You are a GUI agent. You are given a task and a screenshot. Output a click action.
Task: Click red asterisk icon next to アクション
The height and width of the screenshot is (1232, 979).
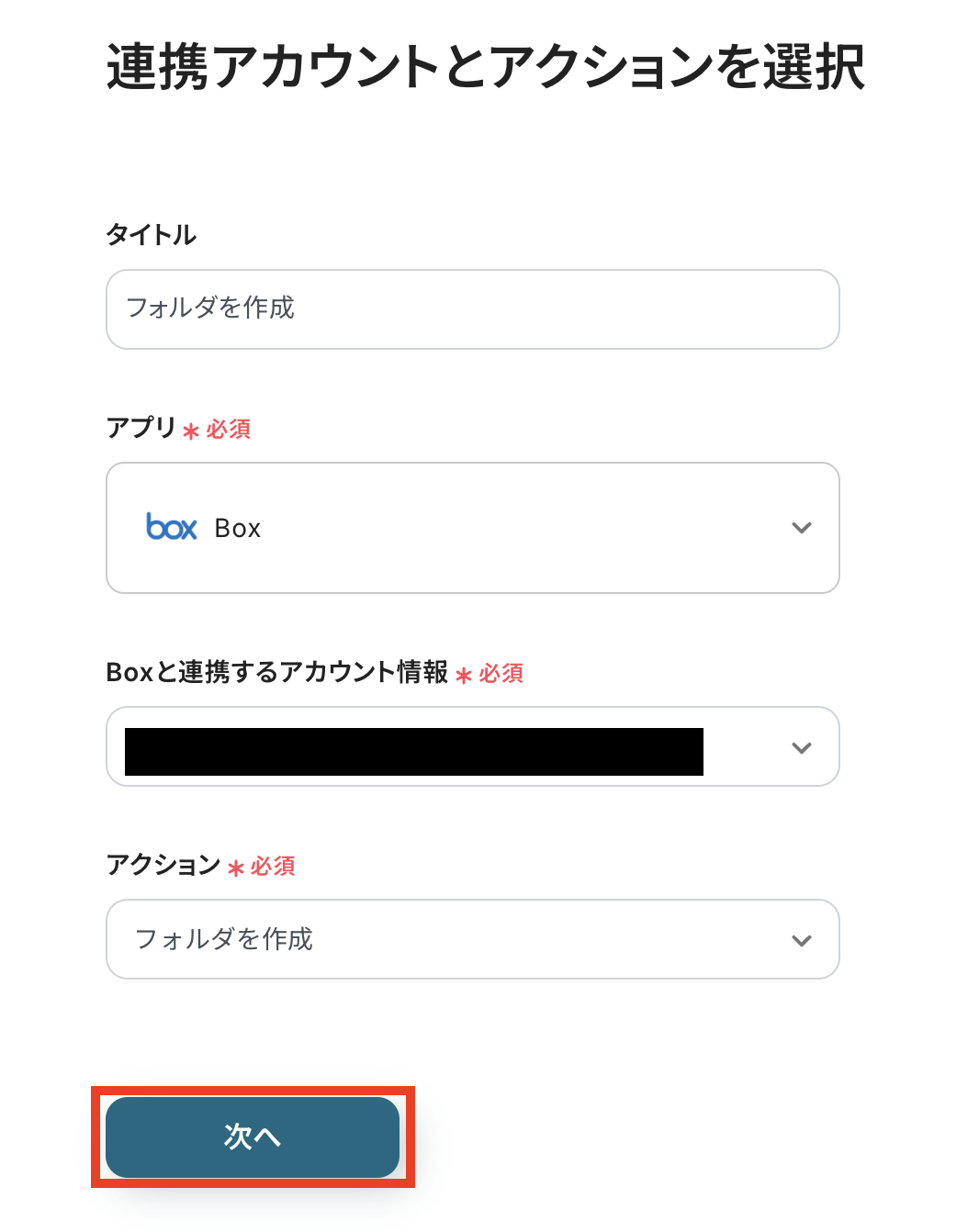tap(236, 868)
